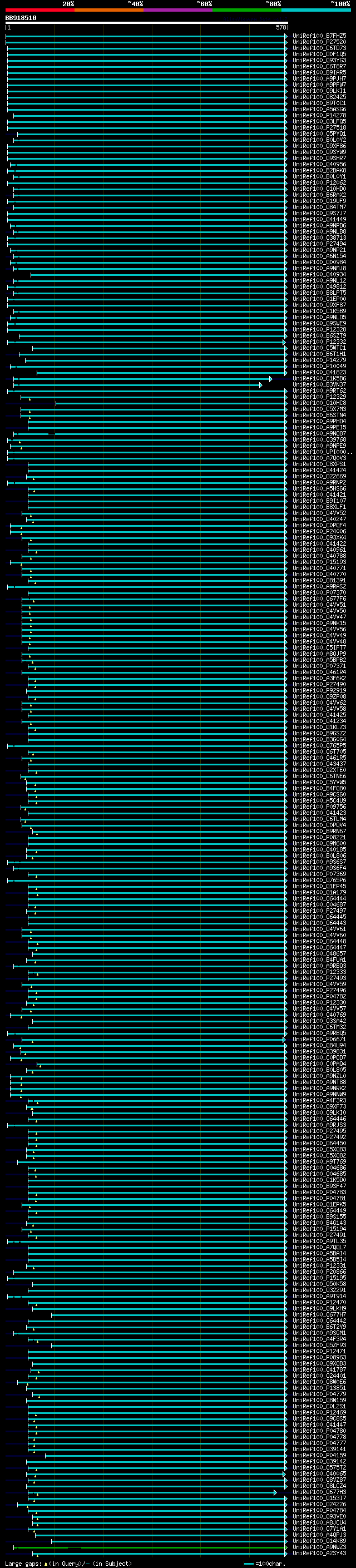Viewport: 356px width, 1568px height.
Task: Click hit label UniRef100_P12062
Action: pyautogui.click(x=319, y=182)
